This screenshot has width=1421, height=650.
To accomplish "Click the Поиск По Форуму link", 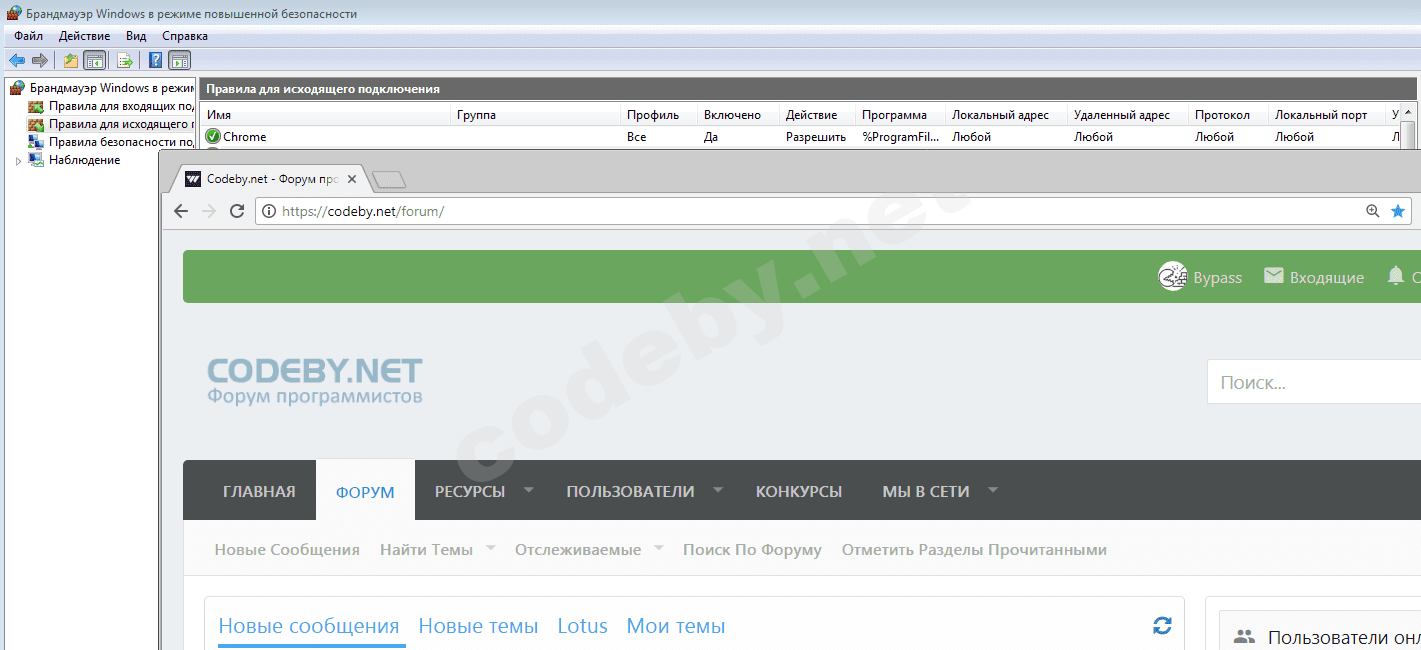I will pos(752,549).
